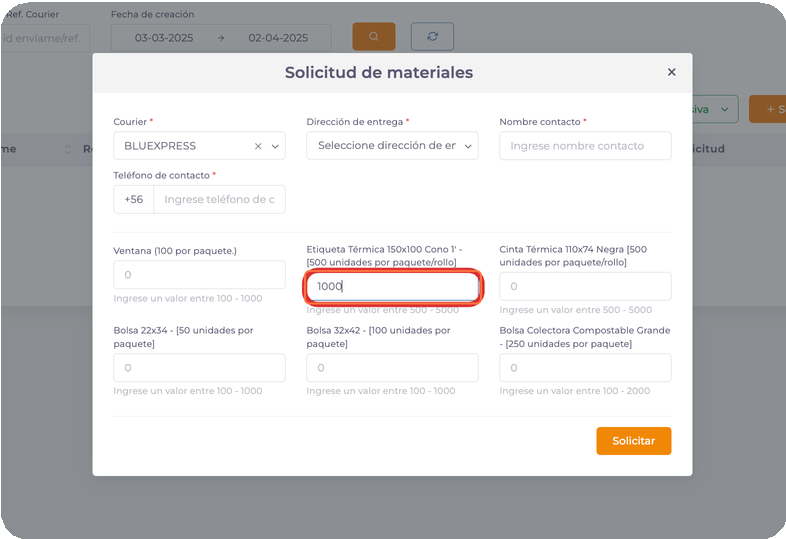Click the refresh icon button
786x539 pixels.
click(x=432, y=37)
